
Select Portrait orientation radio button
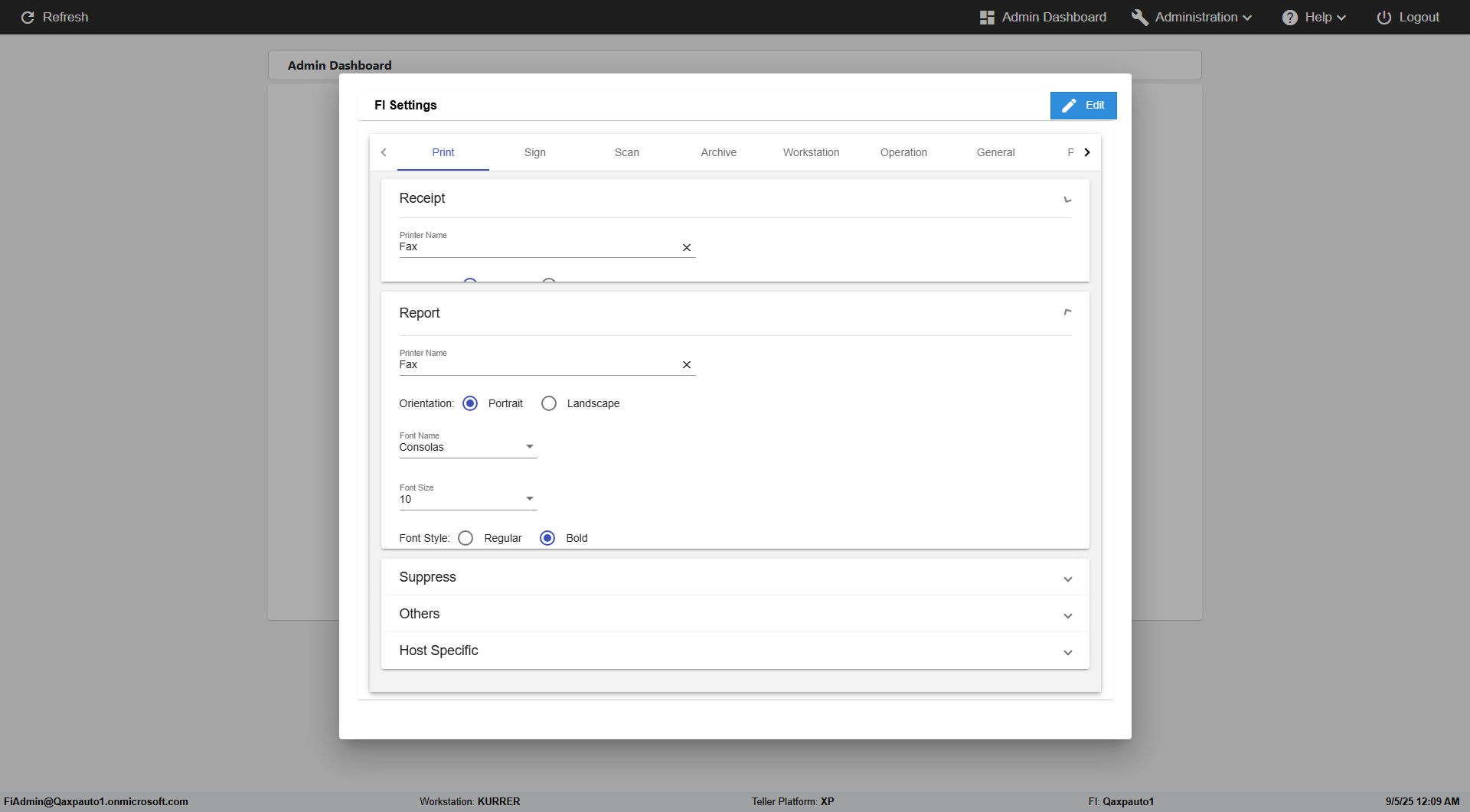click(470, 403)
